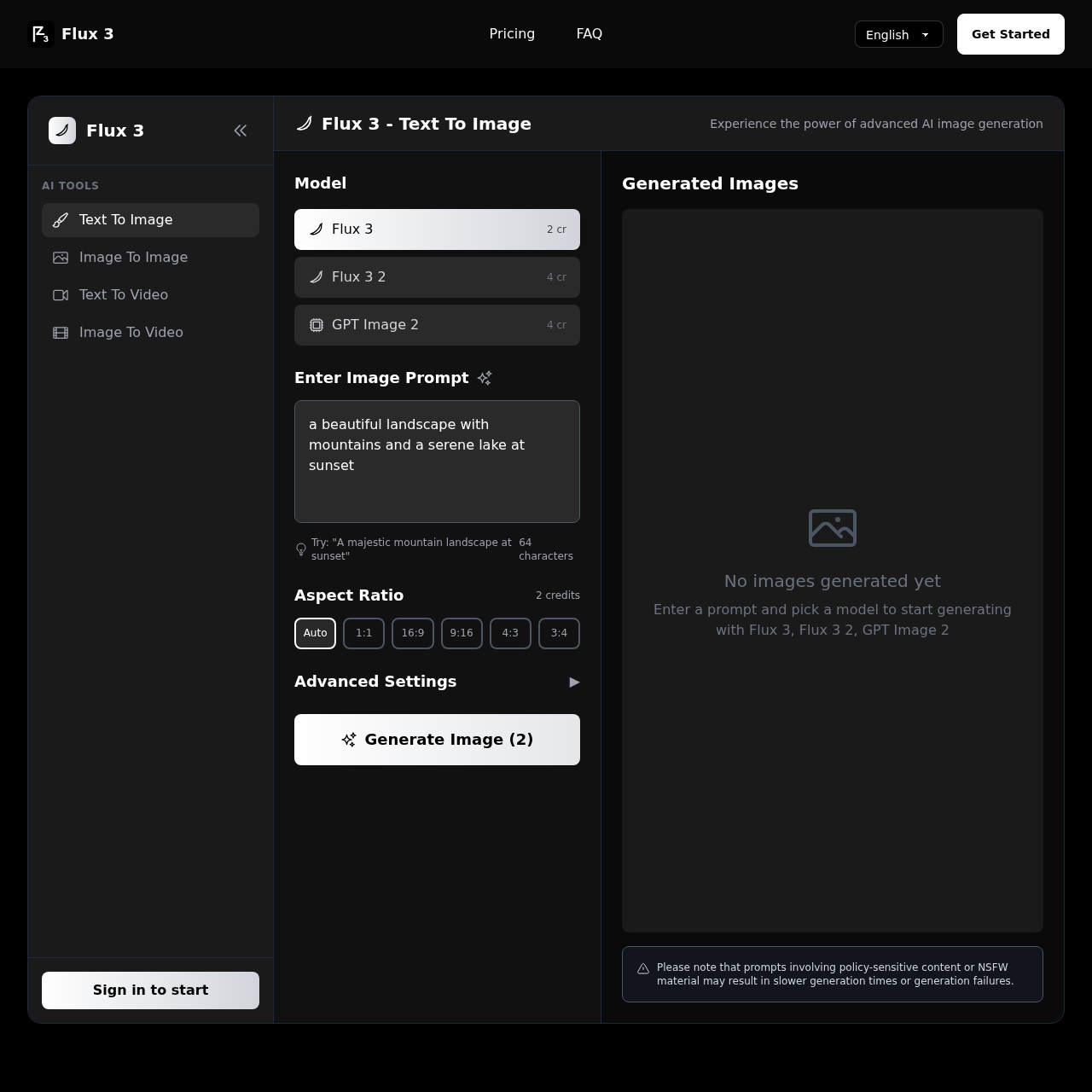Image resolution: width=1092 pixels, height=1092 pixels.
Task: Click the empty image placeholder icon
Action: pyautogui.click(x=833, y=528)
